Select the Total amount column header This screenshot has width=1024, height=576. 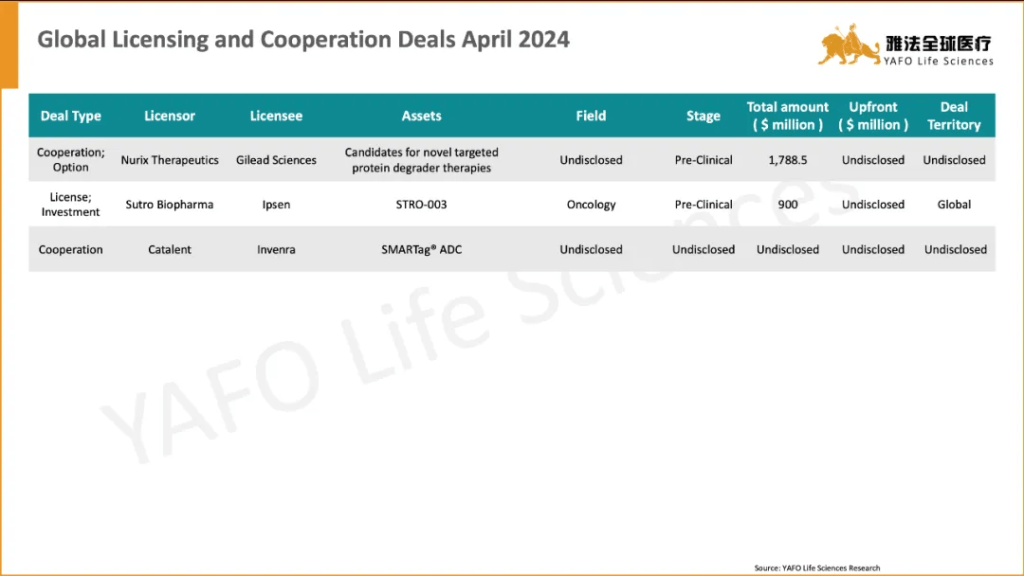tap(788, 116)
